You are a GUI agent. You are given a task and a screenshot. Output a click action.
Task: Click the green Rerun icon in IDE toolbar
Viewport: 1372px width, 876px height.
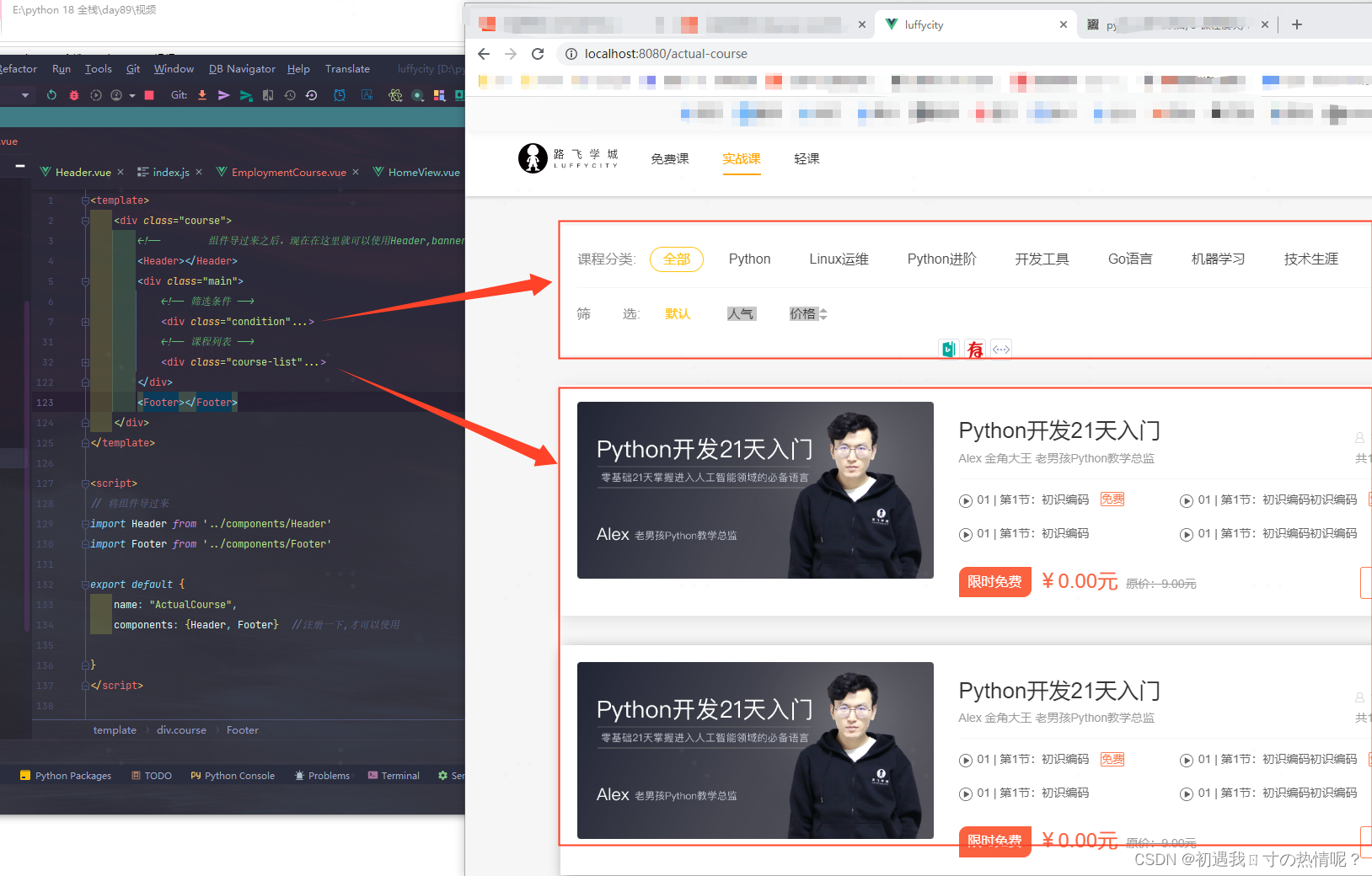click(x=52, y=95)
